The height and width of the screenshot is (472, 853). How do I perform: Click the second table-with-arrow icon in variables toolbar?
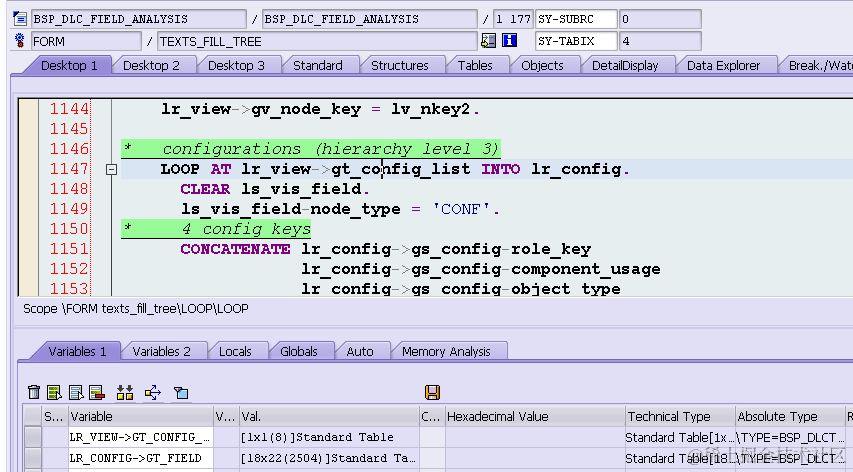76,392
